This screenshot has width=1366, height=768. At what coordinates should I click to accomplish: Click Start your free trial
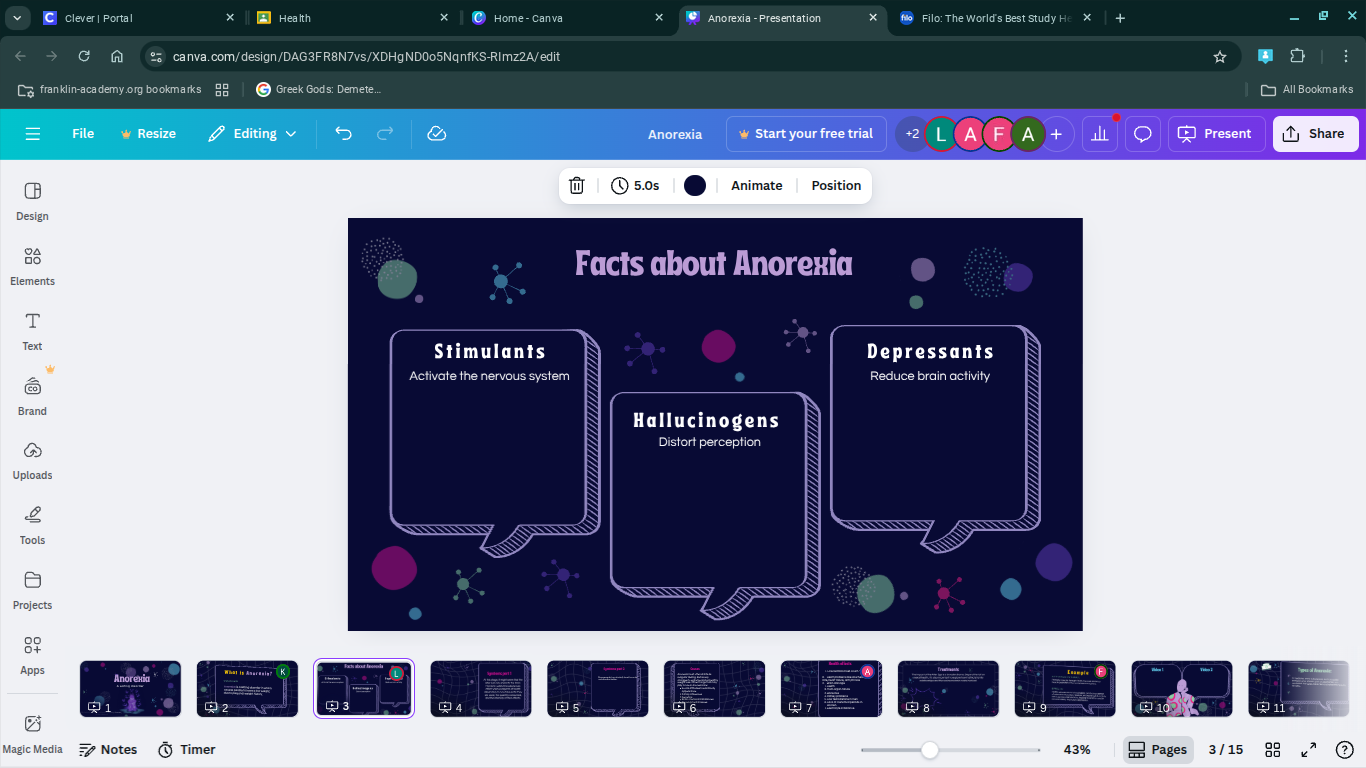click(806, 133)
